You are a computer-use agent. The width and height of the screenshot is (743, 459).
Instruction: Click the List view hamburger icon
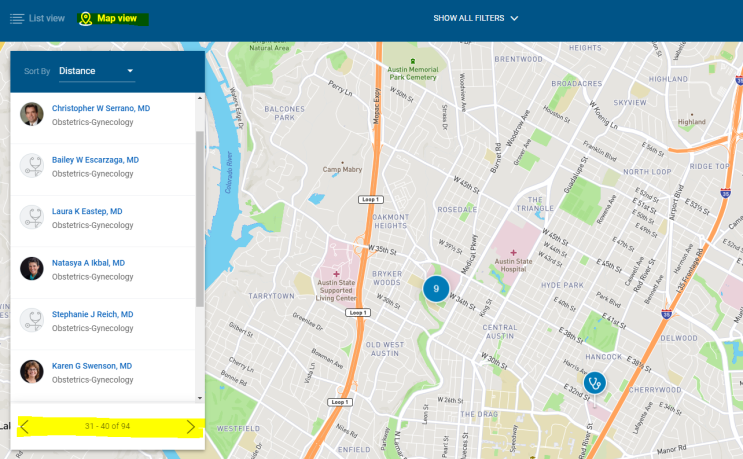click(x=17, y=19)
